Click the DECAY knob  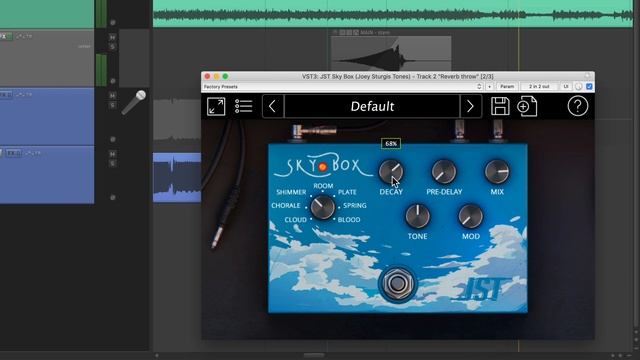(x=391, y=172)
